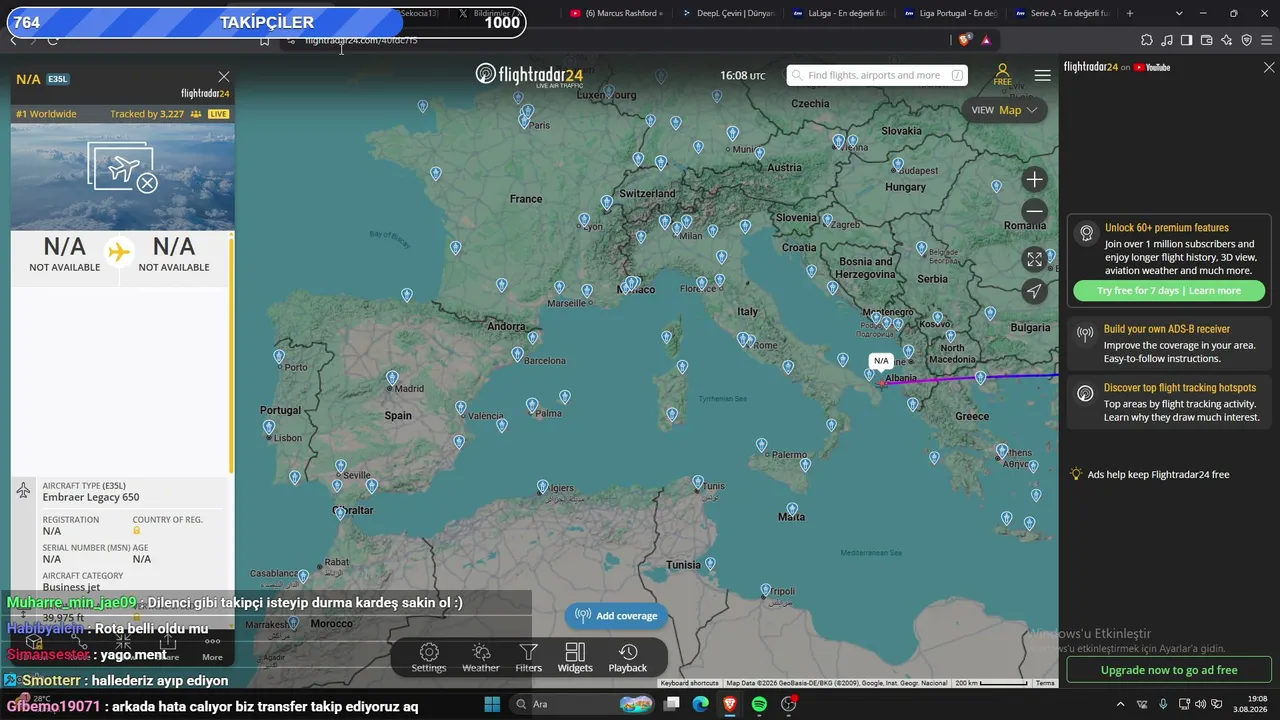Click the 16:08 UTC clock display
1280x720 pixels.
(743, 76)
